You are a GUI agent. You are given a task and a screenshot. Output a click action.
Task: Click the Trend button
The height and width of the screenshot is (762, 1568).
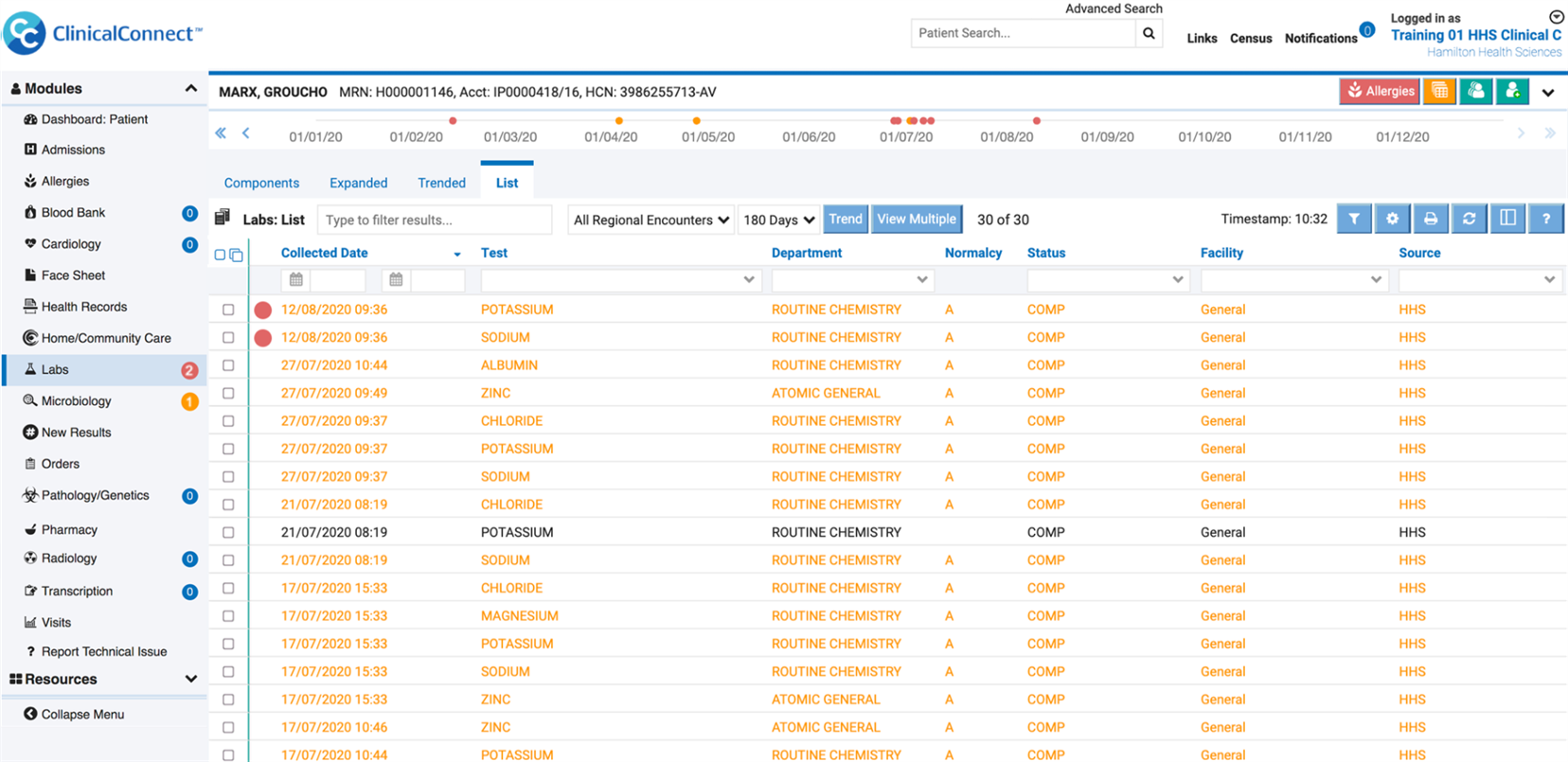pos(846,220)
